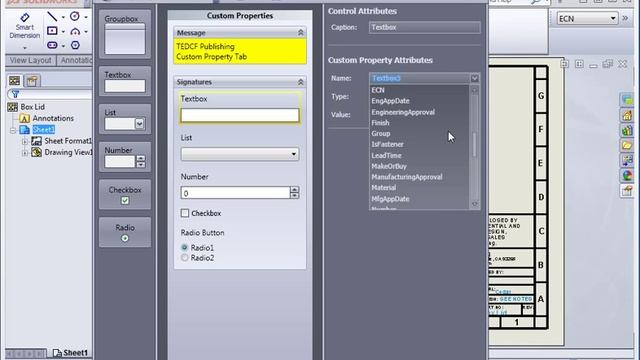Viewport: 640px width, 360px height.
Task: Collapse the Message group
Action: (x=301, y=33)
